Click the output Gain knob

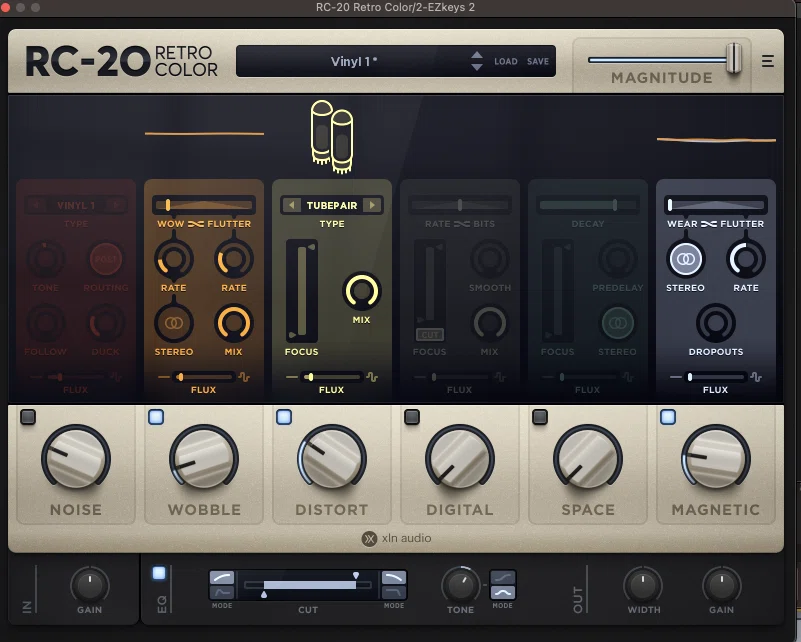pyautogui.click(x=721, y=585)
